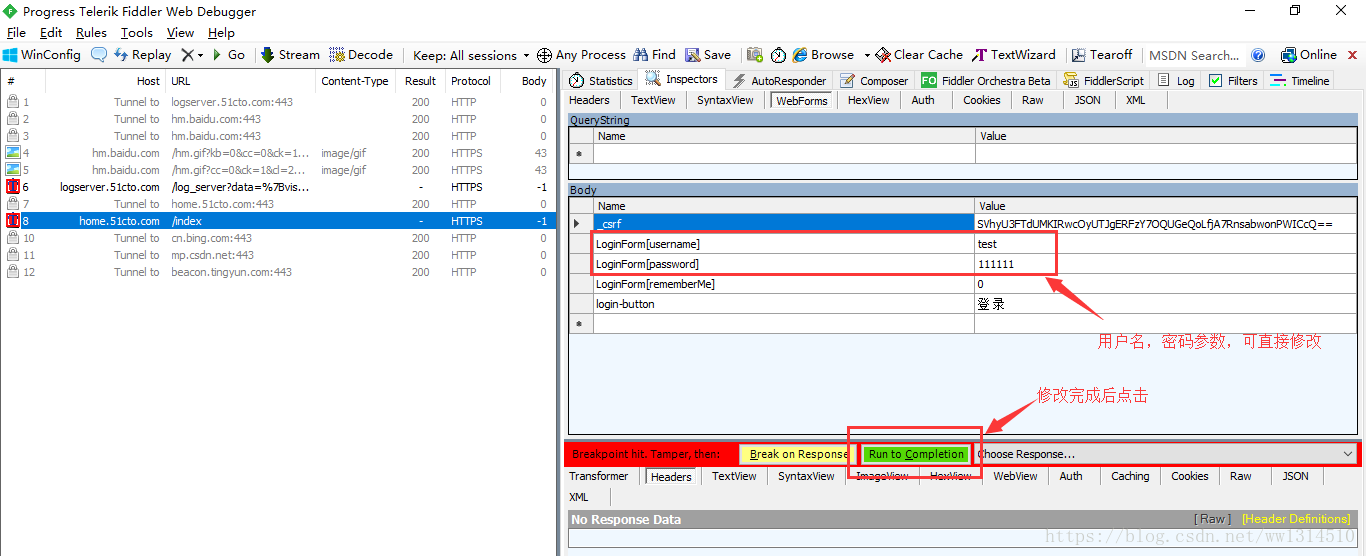The width and height of the screenshot is (1366, 556).
Task: Open the Edit menu
Action: [x=51, y=33]
